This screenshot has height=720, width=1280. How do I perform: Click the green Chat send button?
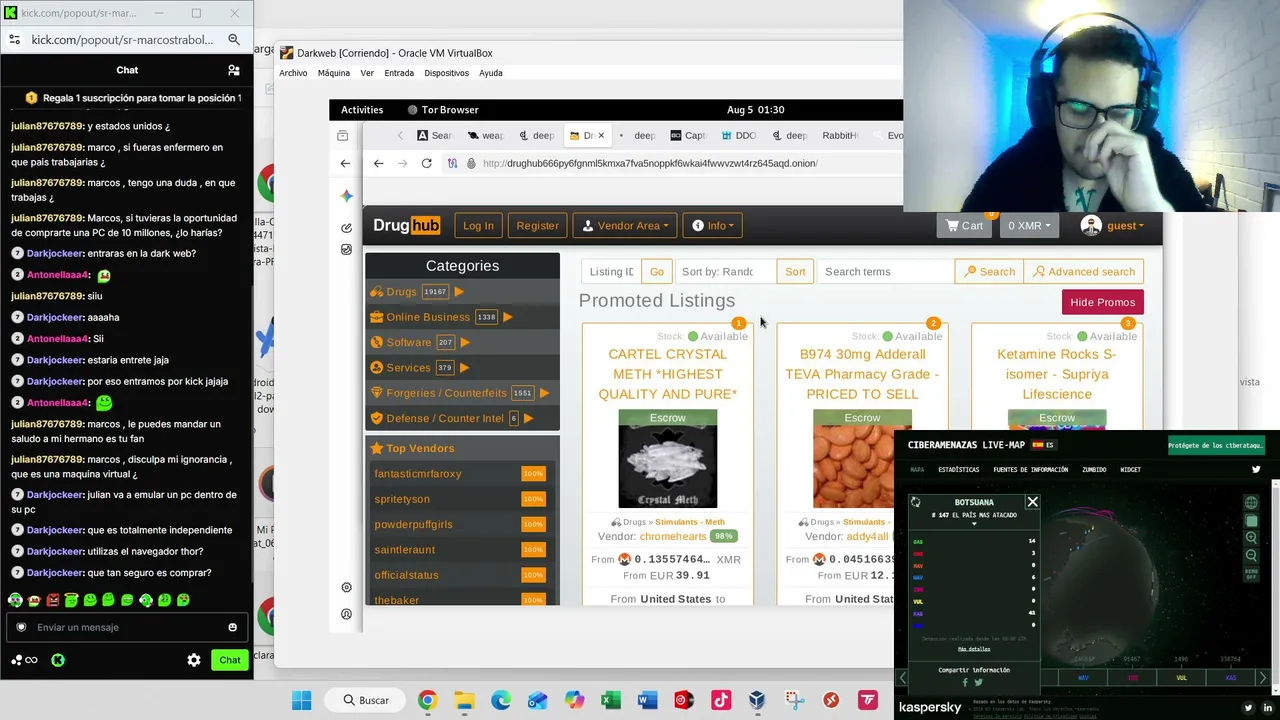[x=230, y=660]
